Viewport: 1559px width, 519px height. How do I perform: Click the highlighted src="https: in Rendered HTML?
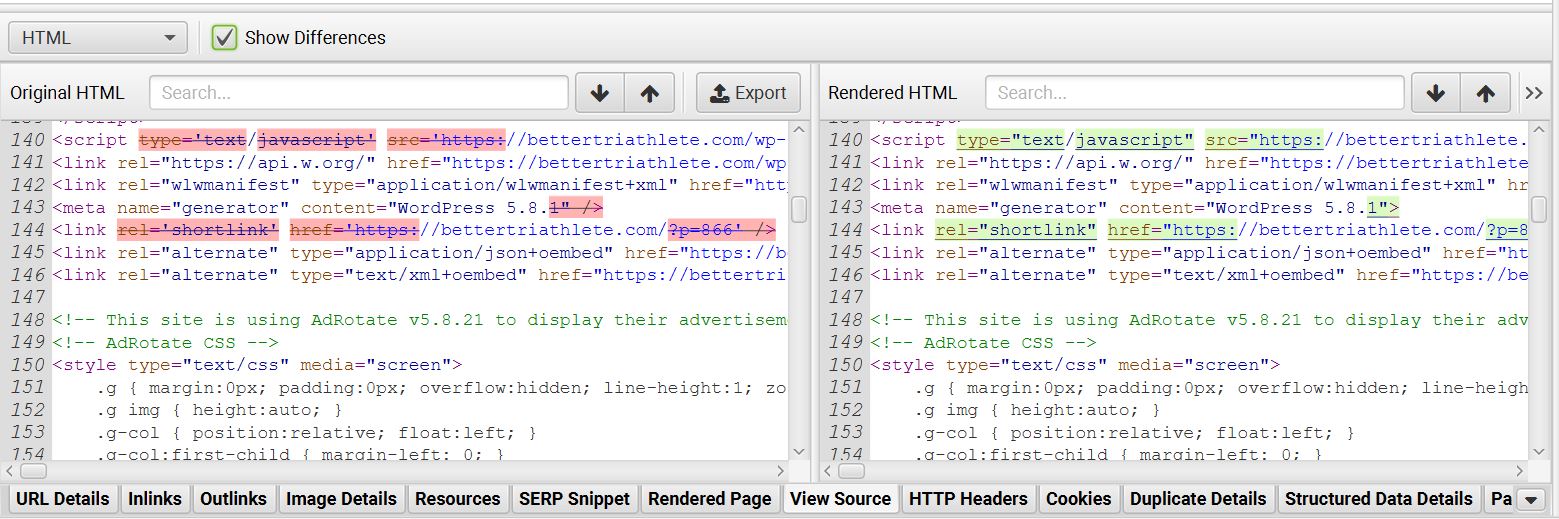pos(1264,141)
